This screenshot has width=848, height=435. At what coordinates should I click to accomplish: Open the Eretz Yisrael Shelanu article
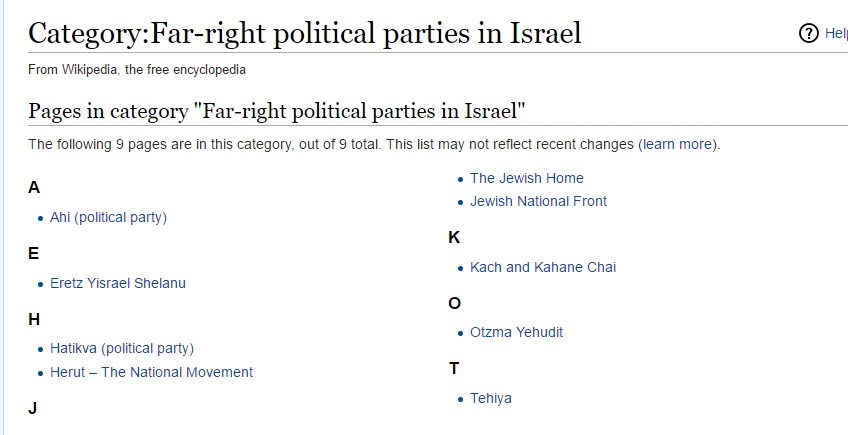118,283
